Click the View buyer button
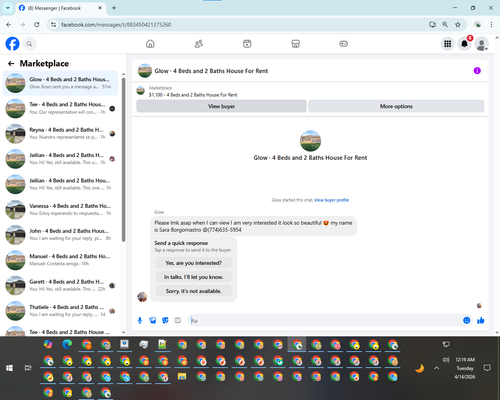500x400 pixels. click(221, 106)
